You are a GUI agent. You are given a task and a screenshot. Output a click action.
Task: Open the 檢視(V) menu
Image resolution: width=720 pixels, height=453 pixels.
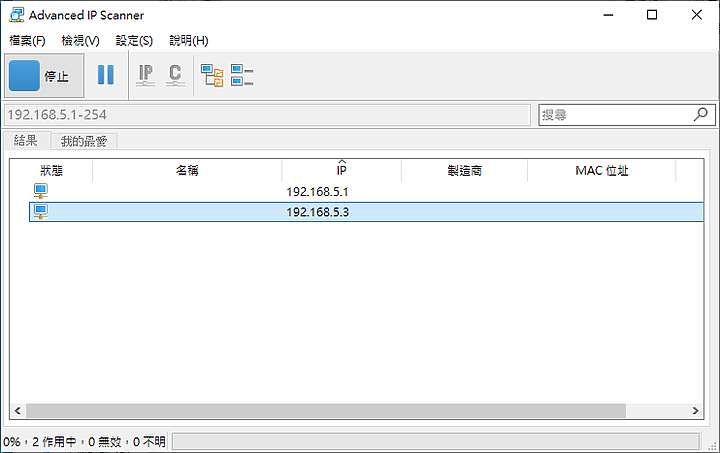click(x=80, y=40)
